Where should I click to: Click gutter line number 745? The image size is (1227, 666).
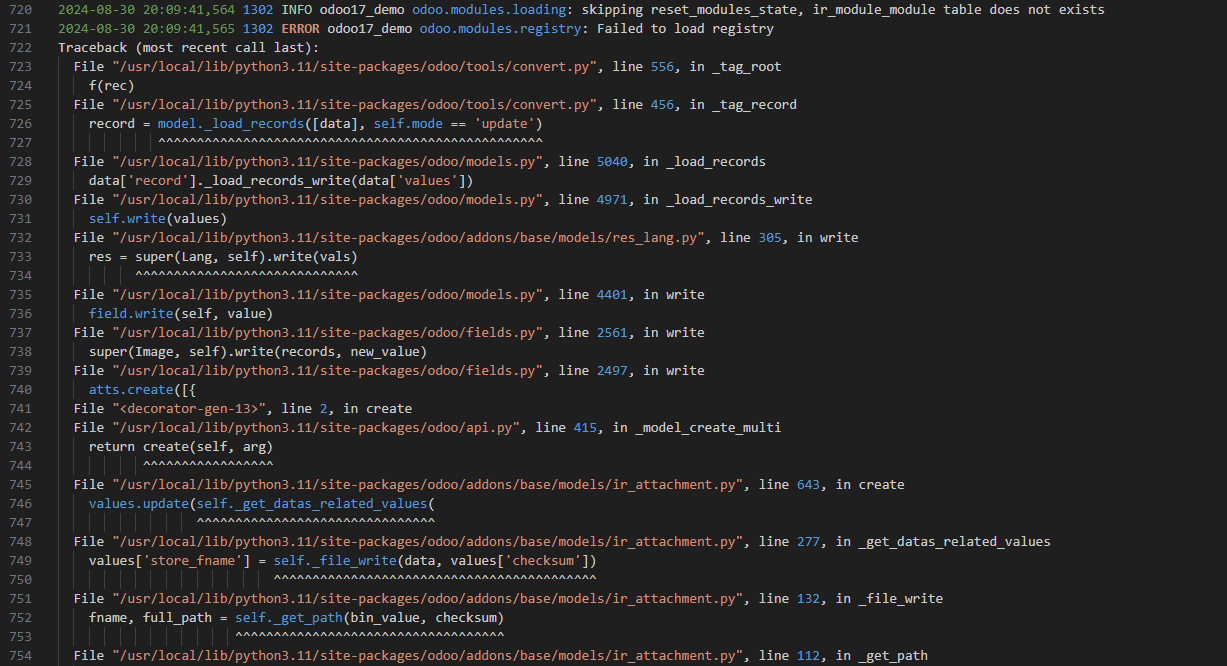(20, 485)
